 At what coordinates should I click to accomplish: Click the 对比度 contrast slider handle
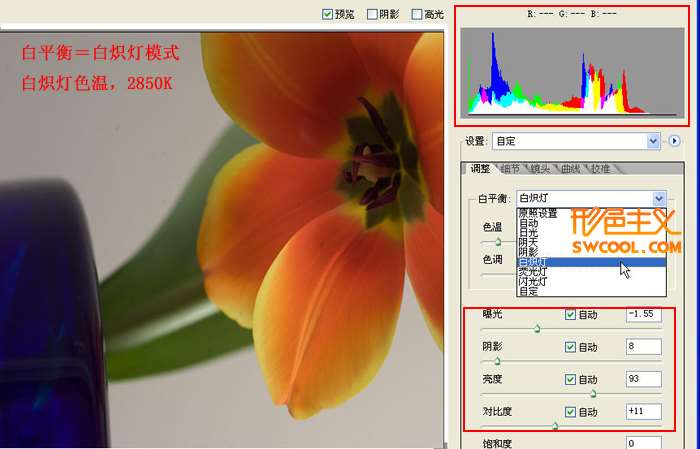click(555, 426)
